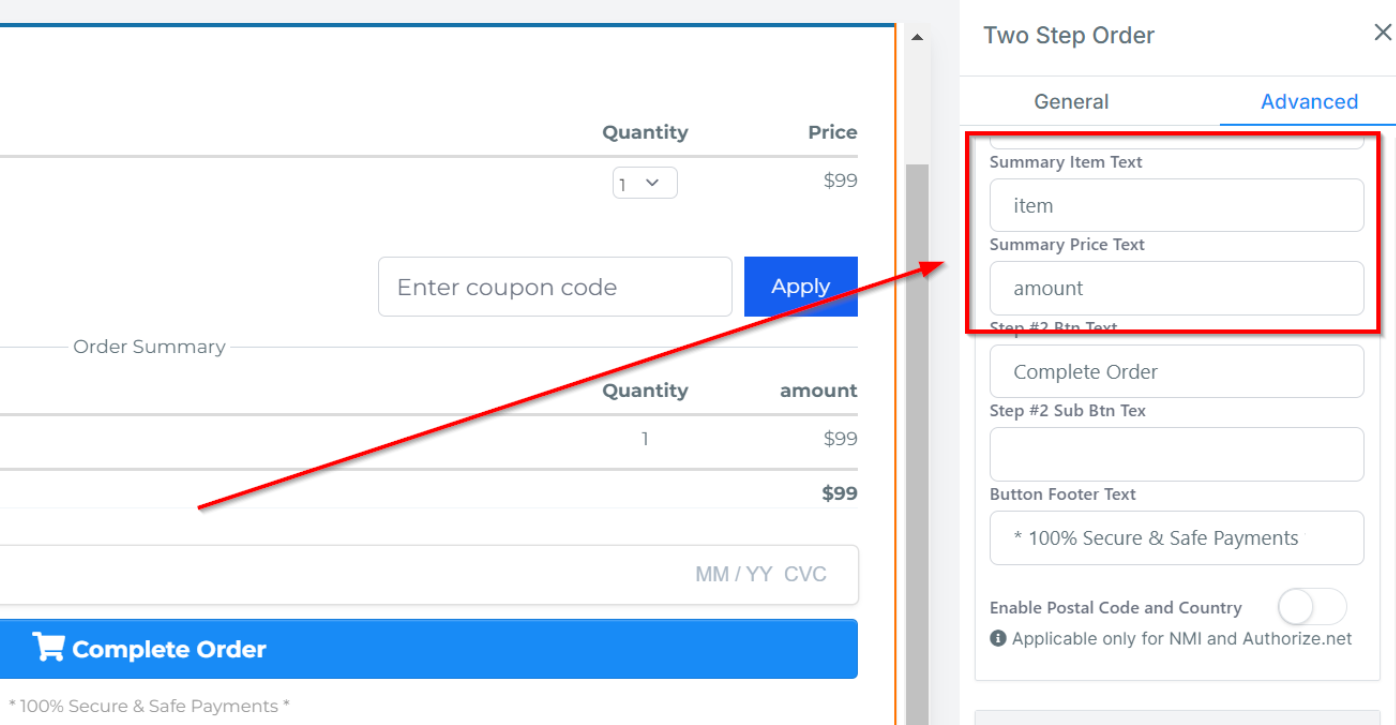This screenshot has height=725, width=1396.
Task: Focus the CVC card field
Action: point(806,574)
